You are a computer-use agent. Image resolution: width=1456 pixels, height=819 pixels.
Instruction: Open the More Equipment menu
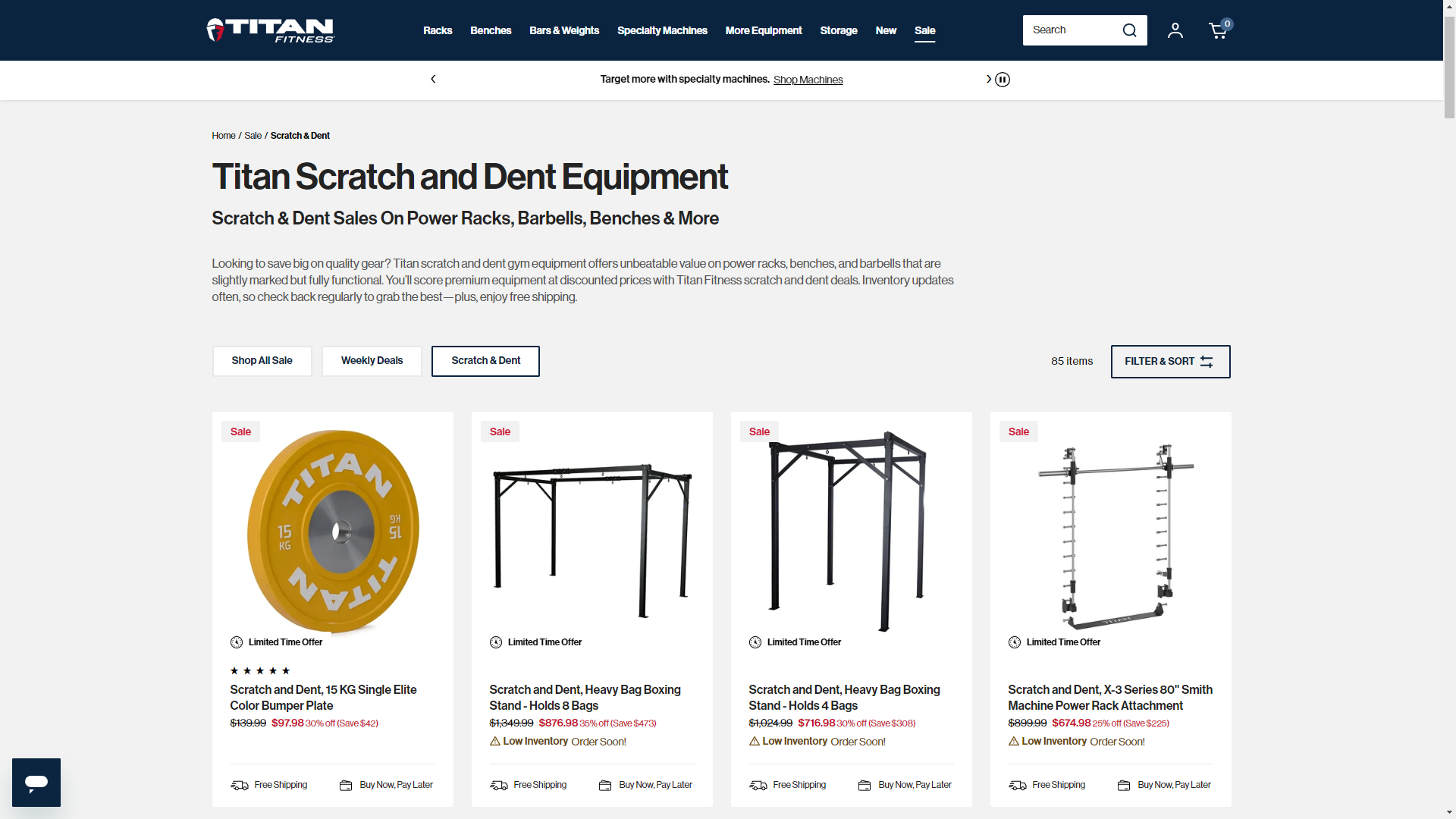pos(764,30)
